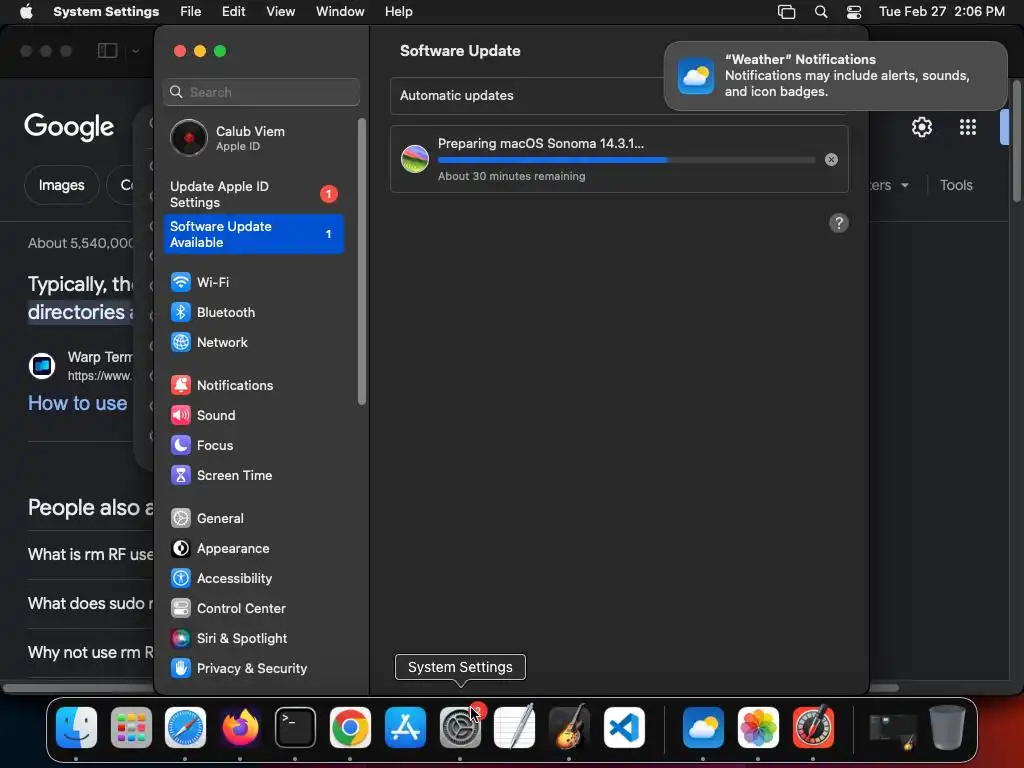
Task: Open Disk Diag app in Dock
Action: coord(813,728)
